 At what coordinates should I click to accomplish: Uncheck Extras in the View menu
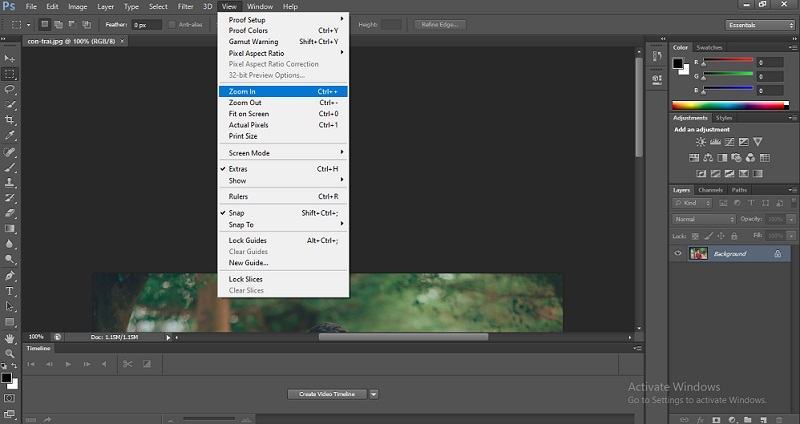pos(283,169)
